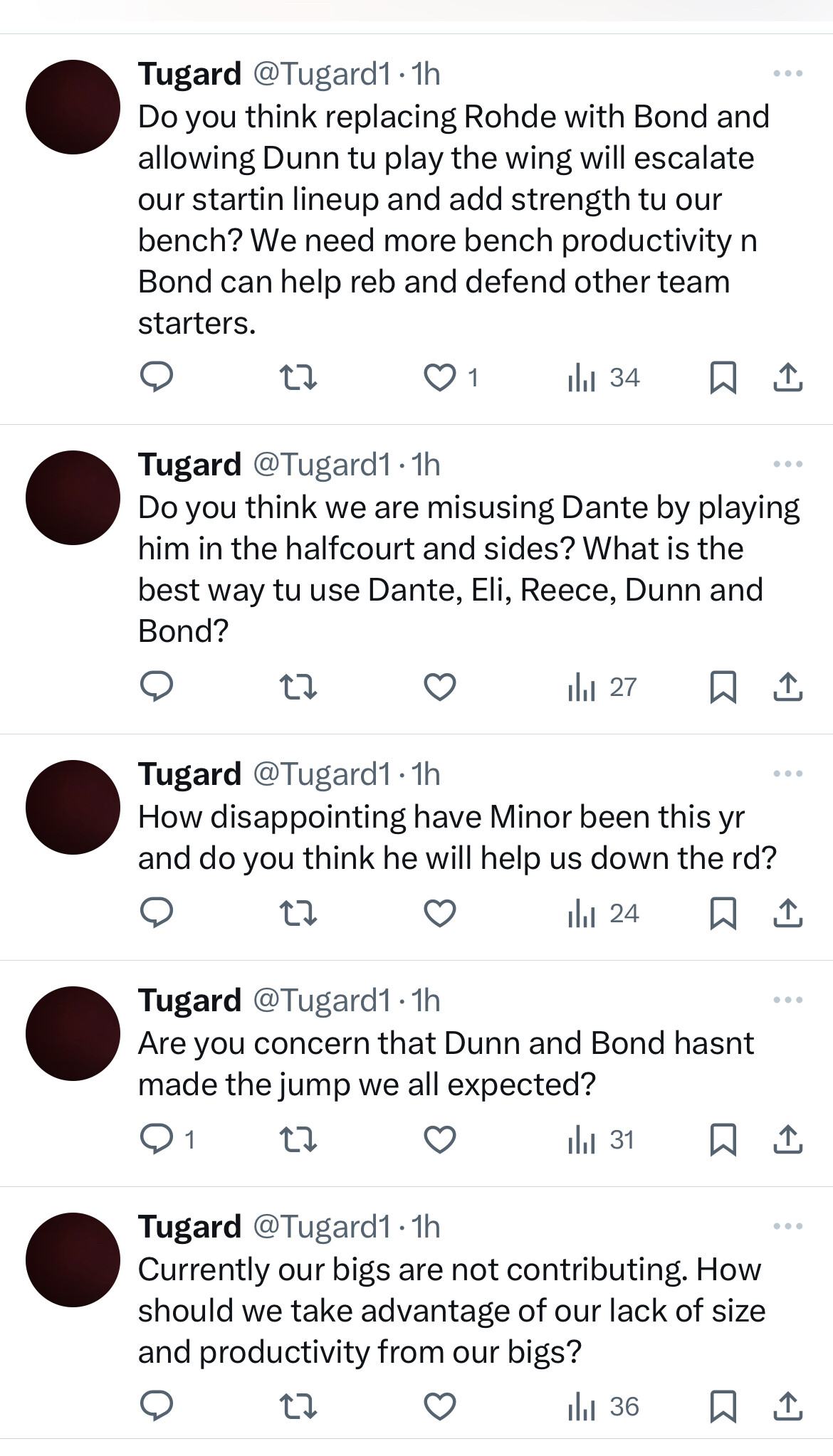833x1456 pixels.
Task: Repost the tweet about bigs not contributing
Action: (298, 1406)
